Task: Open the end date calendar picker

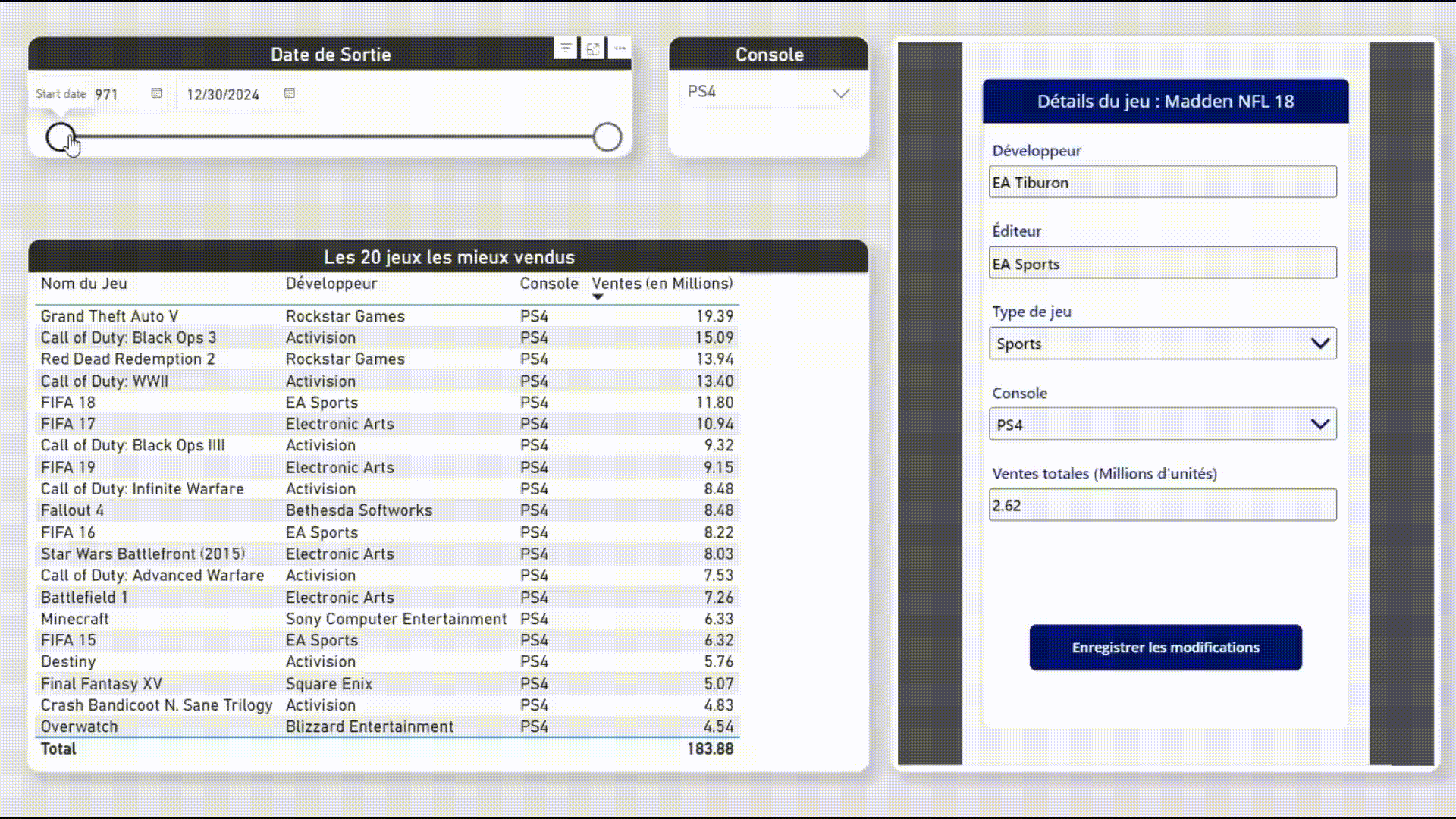Action: point(289,93)
